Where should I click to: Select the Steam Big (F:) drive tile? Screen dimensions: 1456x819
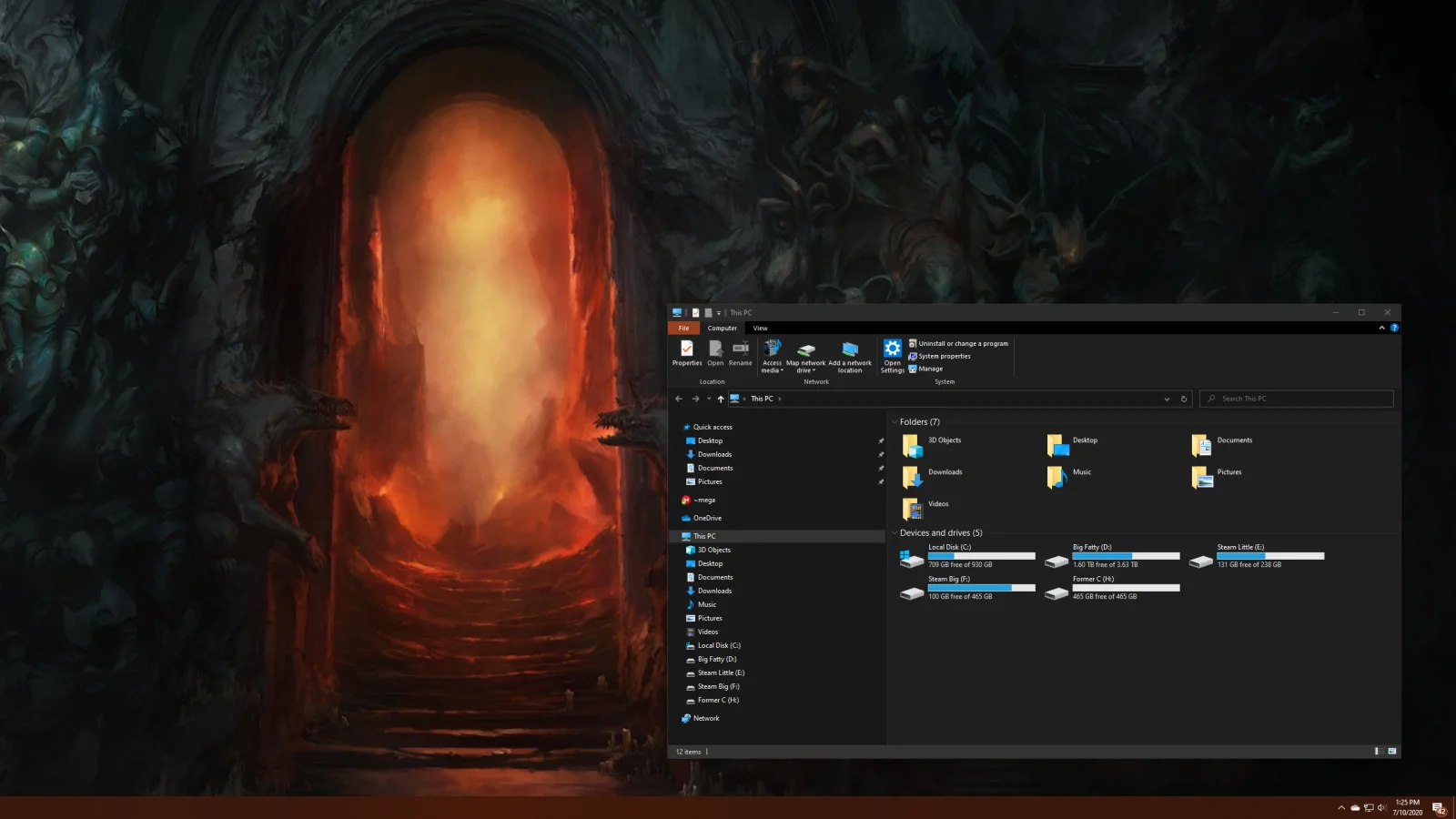(x=967, y=588)
